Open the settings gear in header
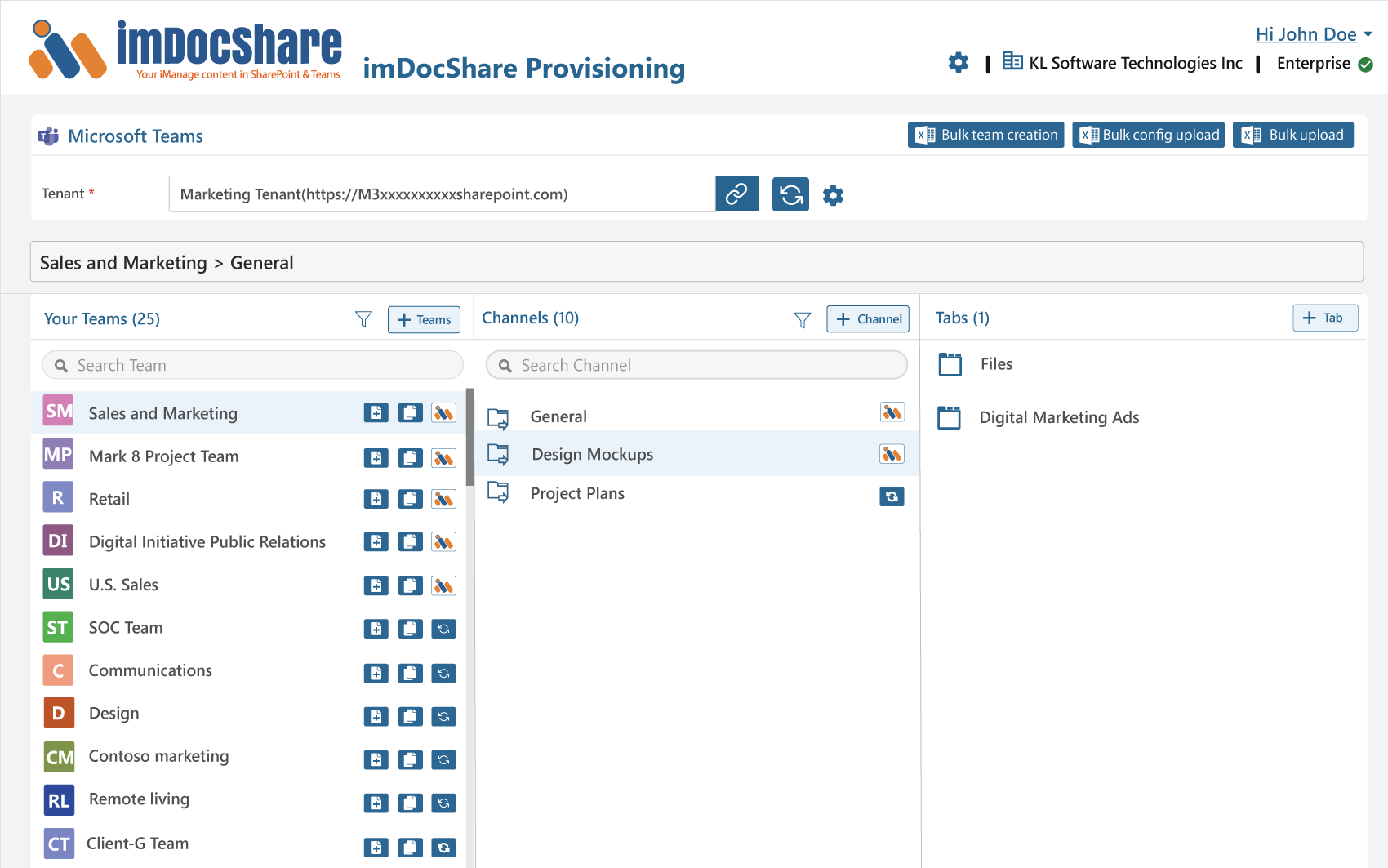Image resolution: width=1388 pixels, height=868 pixels. click(959, 63)
